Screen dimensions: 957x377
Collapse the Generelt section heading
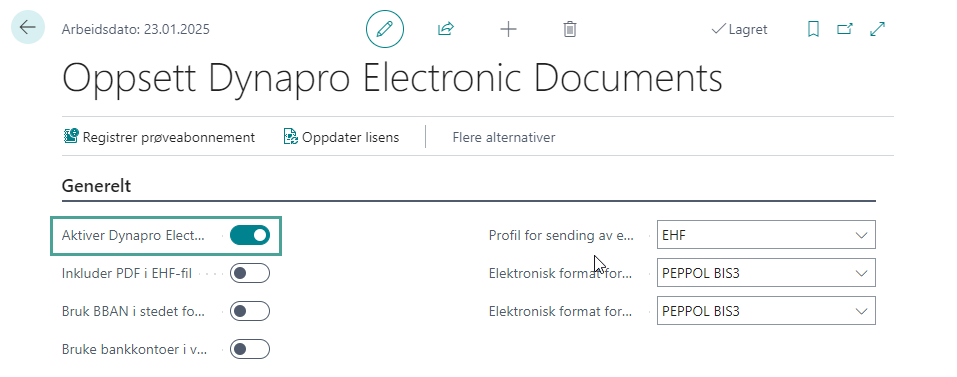pyautogui.click(x=96, y=186)
